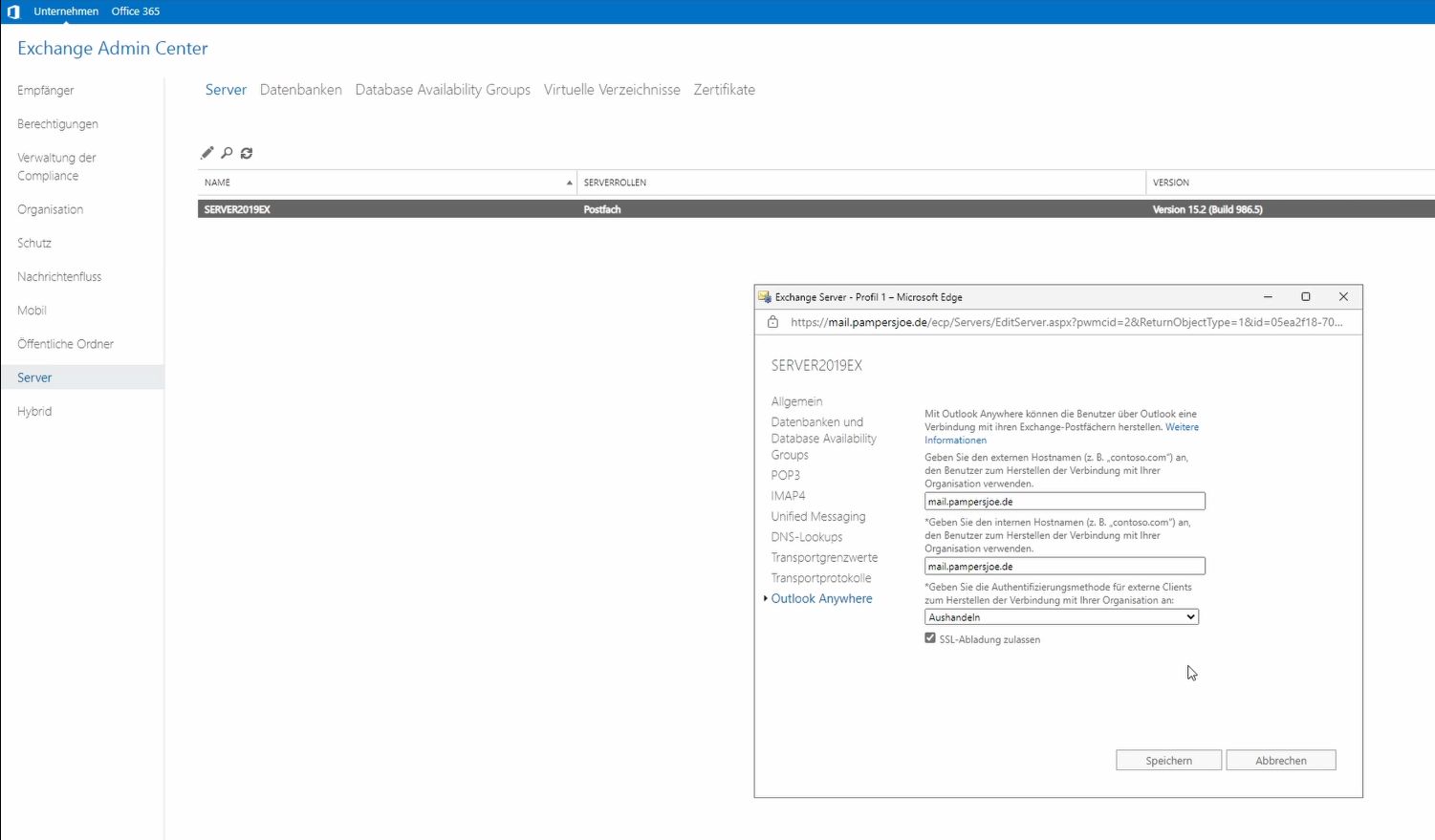Open the Server tab
Image resolution: width=1435 pixels, height=840 pixels.
coord(226,90)
